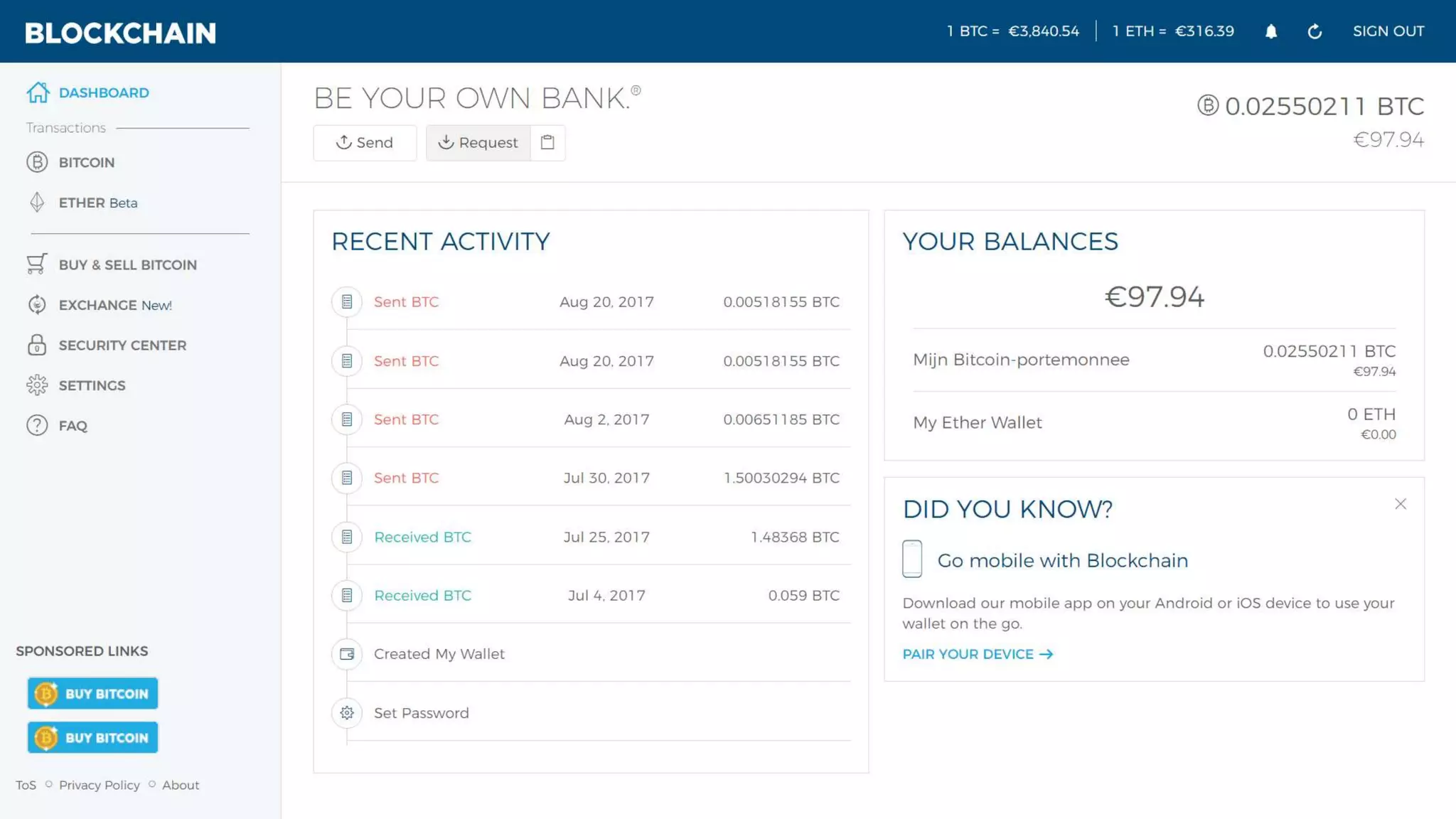Open the Exchange section
This screenshot has height=819, width=1456.
pyautogui.click(x=114, y=305)
